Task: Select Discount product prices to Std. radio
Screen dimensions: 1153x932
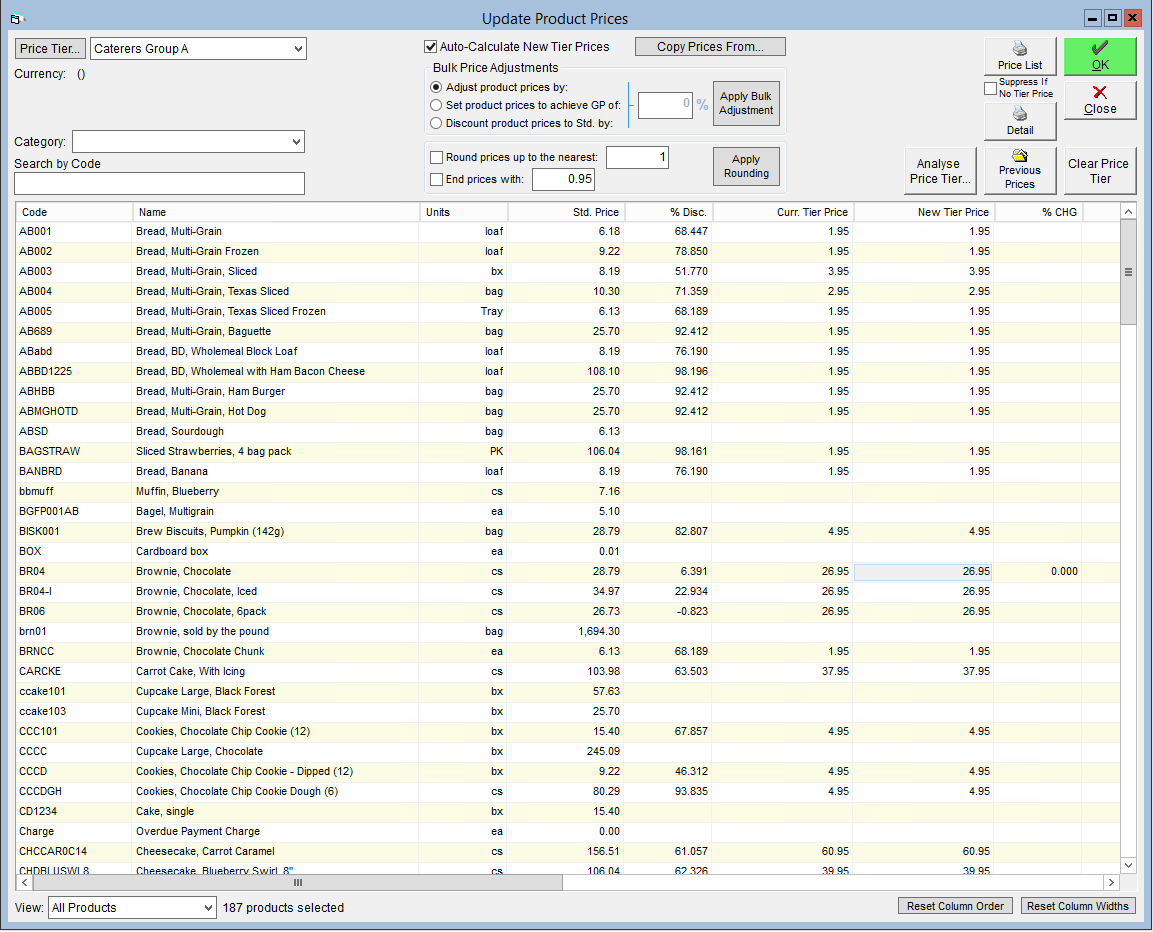Action: point(436,124)
